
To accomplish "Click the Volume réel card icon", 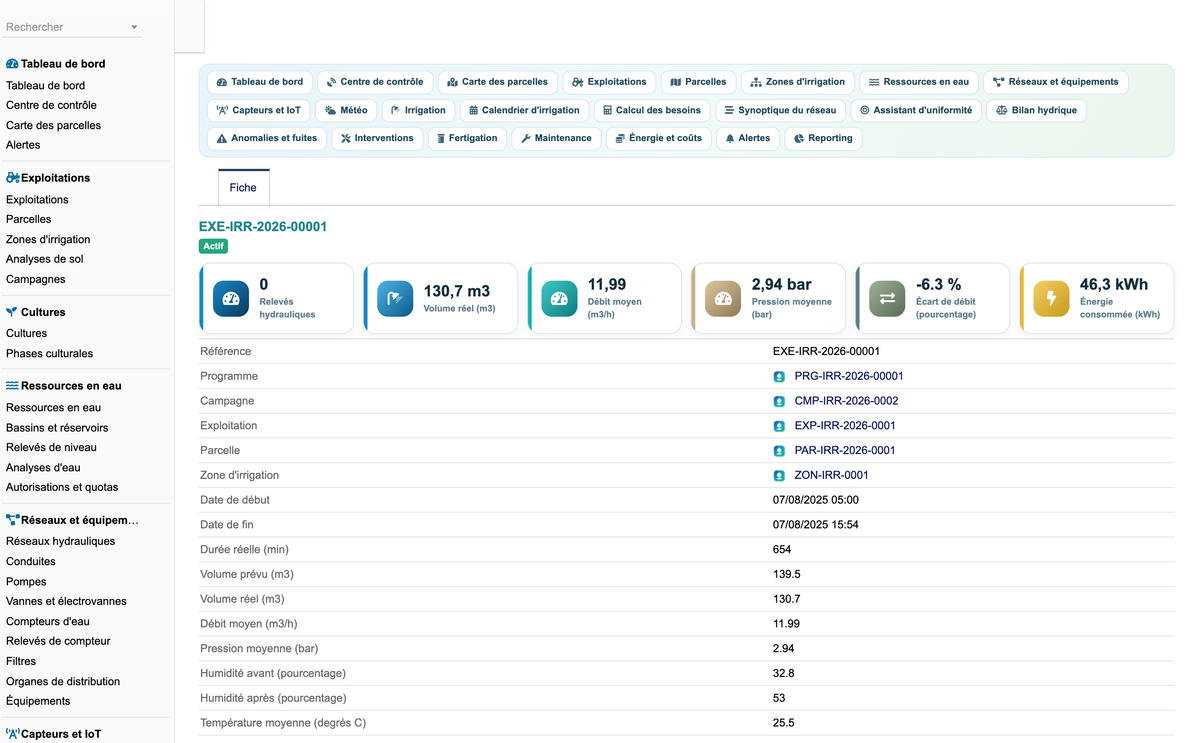I will [395, 298].
